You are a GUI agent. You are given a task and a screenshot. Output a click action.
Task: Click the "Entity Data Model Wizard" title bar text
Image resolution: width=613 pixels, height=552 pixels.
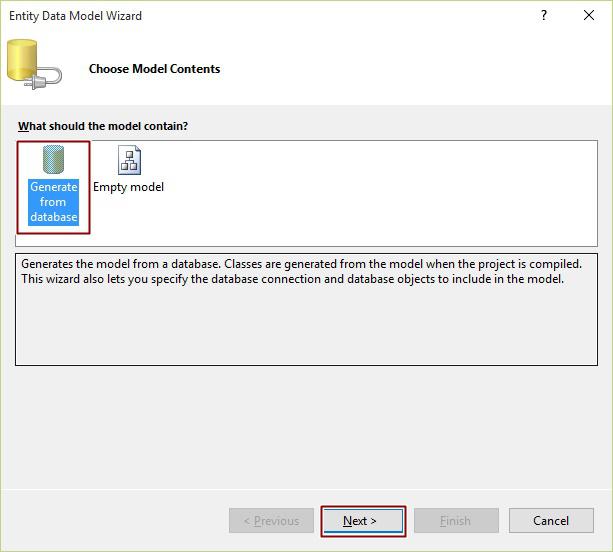click(x=74, y=16)
